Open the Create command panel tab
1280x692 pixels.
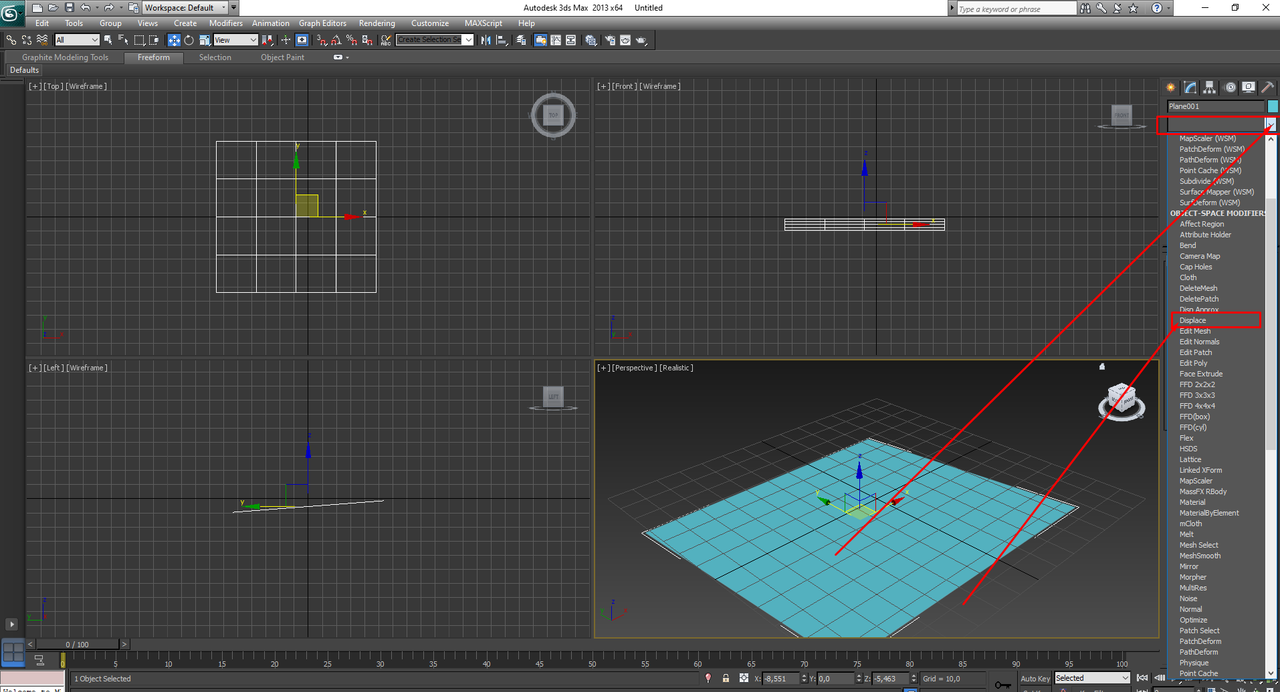point(1170,87)
